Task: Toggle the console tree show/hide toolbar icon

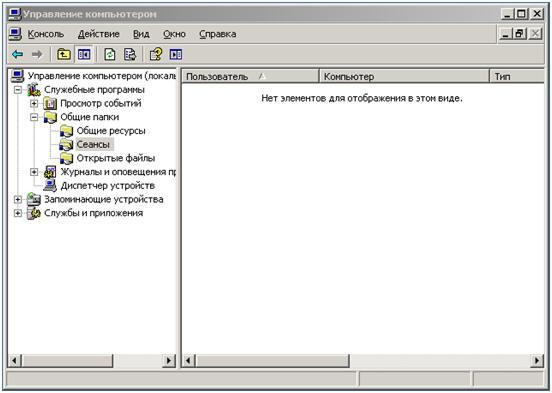Action: tap(84, 55)
